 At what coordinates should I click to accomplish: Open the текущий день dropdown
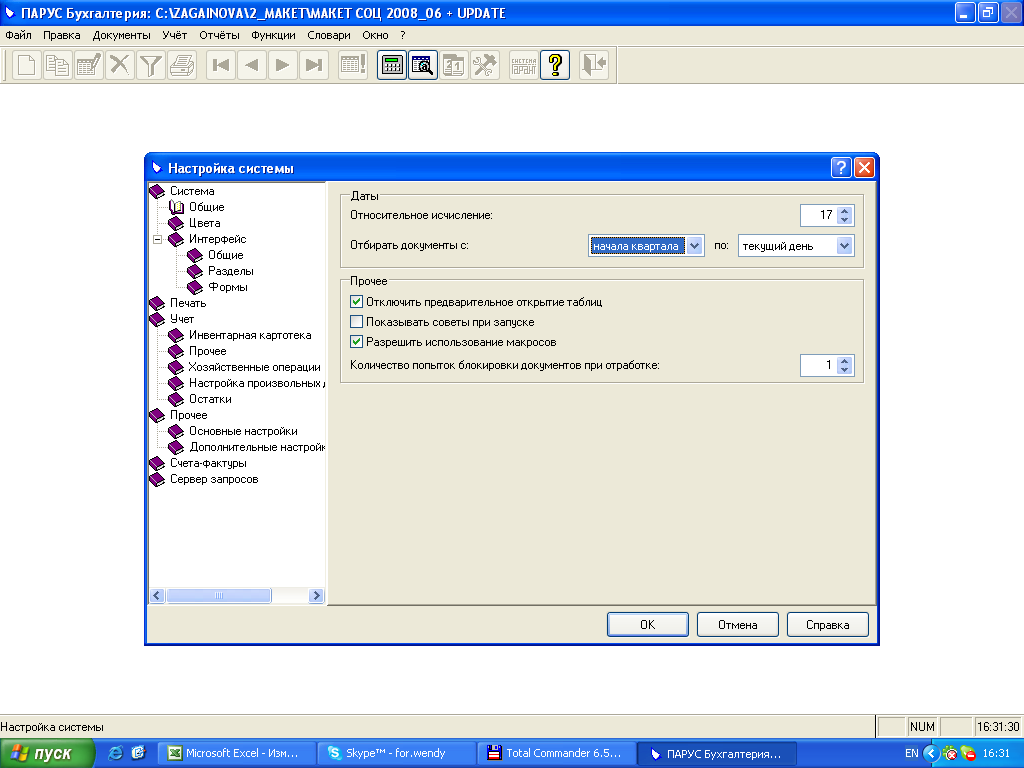844,246
